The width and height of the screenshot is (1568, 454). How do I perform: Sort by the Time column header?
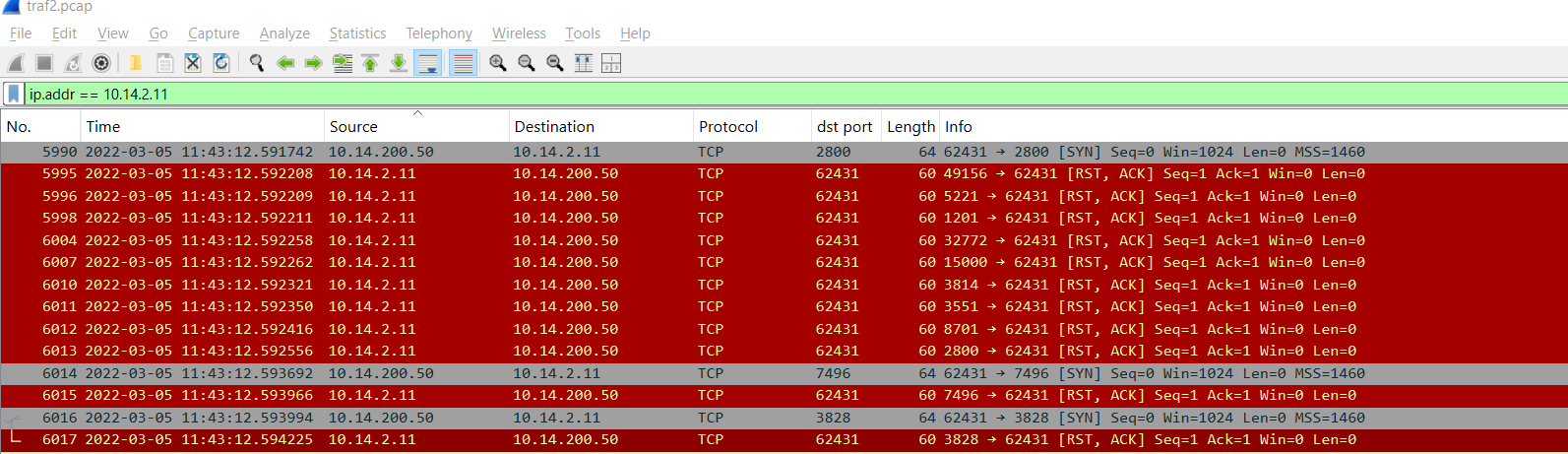(x=202, y=126)
